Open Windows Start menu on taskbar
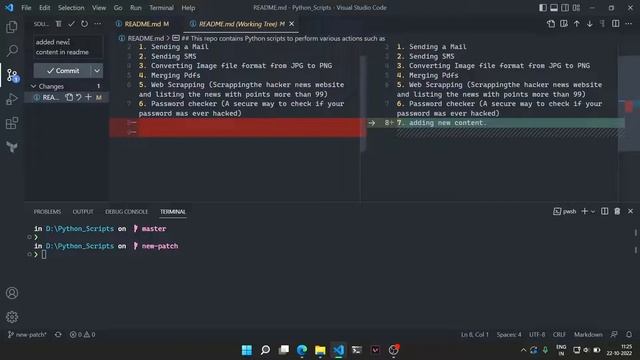640x360 pixels. (x=247, y=350)
